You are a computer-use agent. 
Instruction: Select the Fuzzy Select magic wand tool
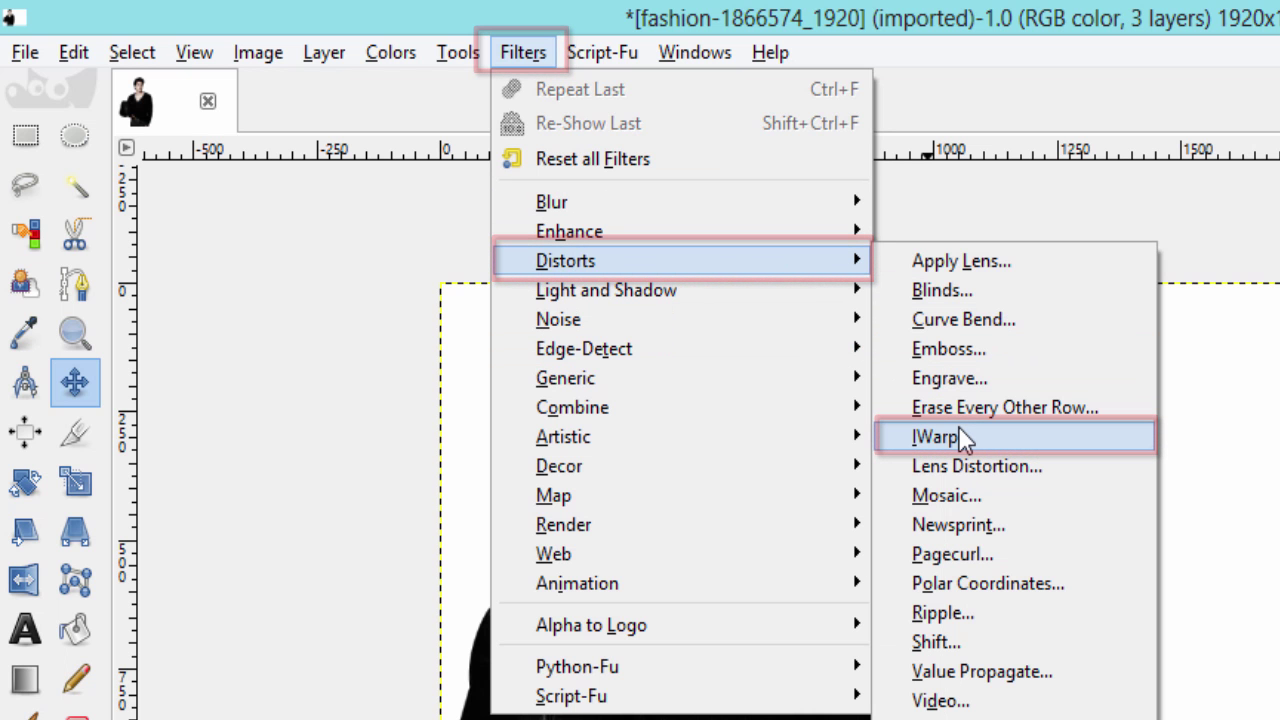point(75,185)
